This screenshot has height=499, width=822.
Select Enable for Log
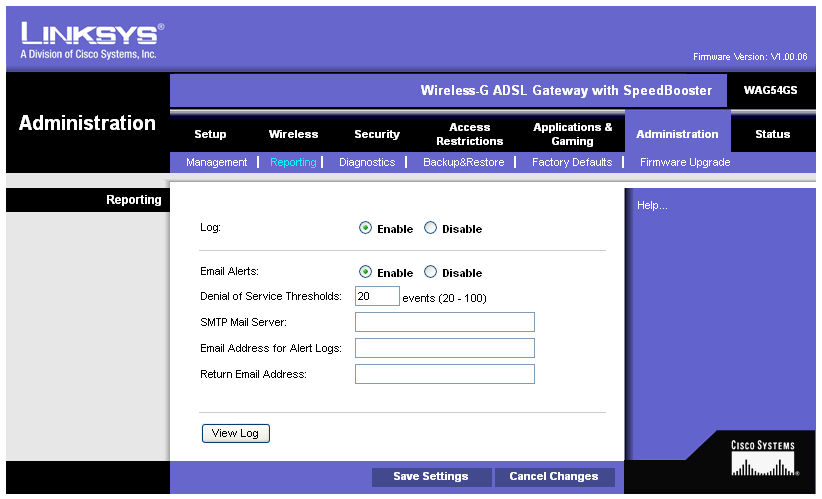pos(365,228)
